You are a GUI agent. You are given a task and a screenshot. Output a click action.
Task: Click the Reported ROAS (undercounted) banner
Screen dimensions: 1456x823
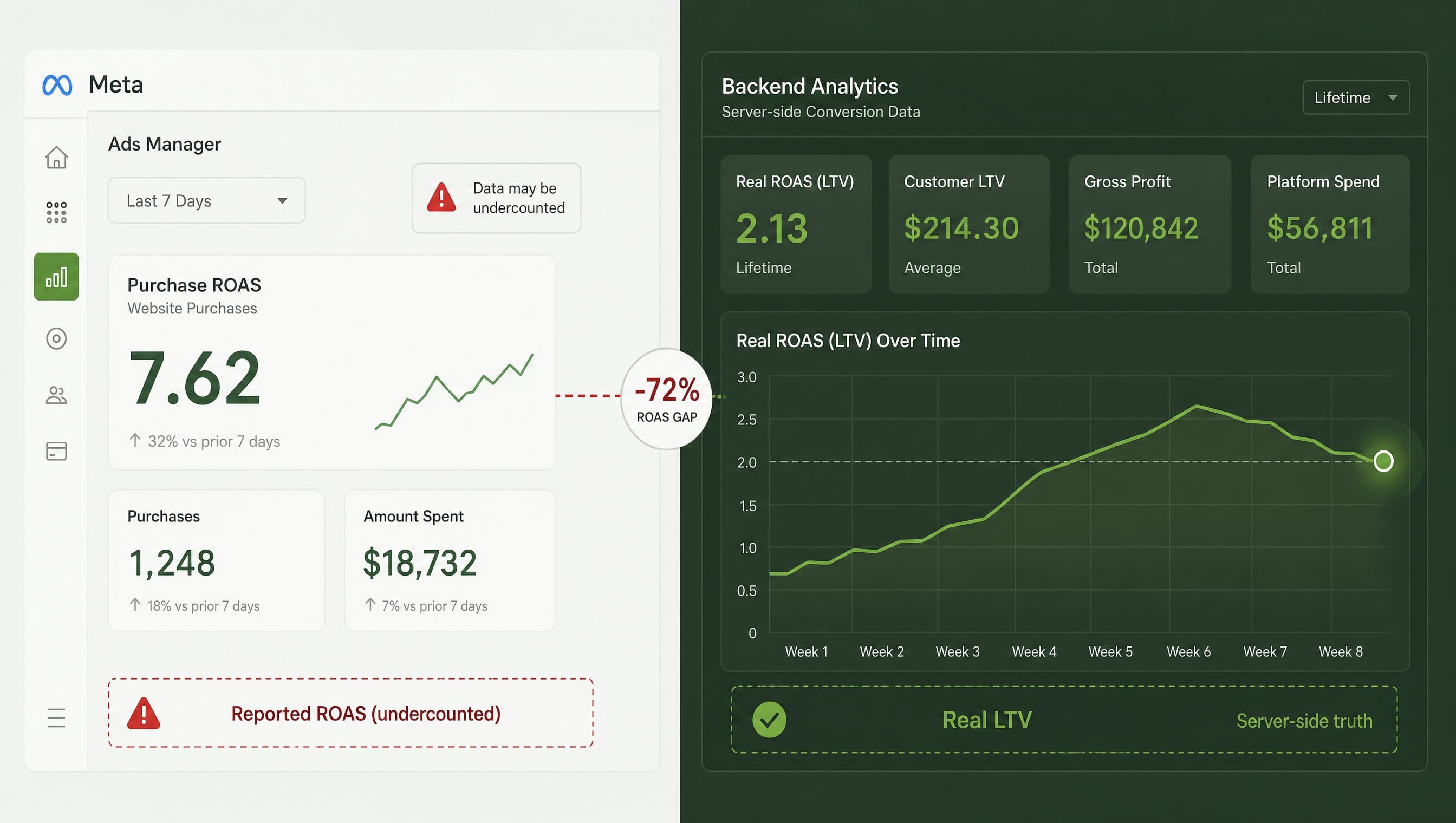[x=350, y=713]
